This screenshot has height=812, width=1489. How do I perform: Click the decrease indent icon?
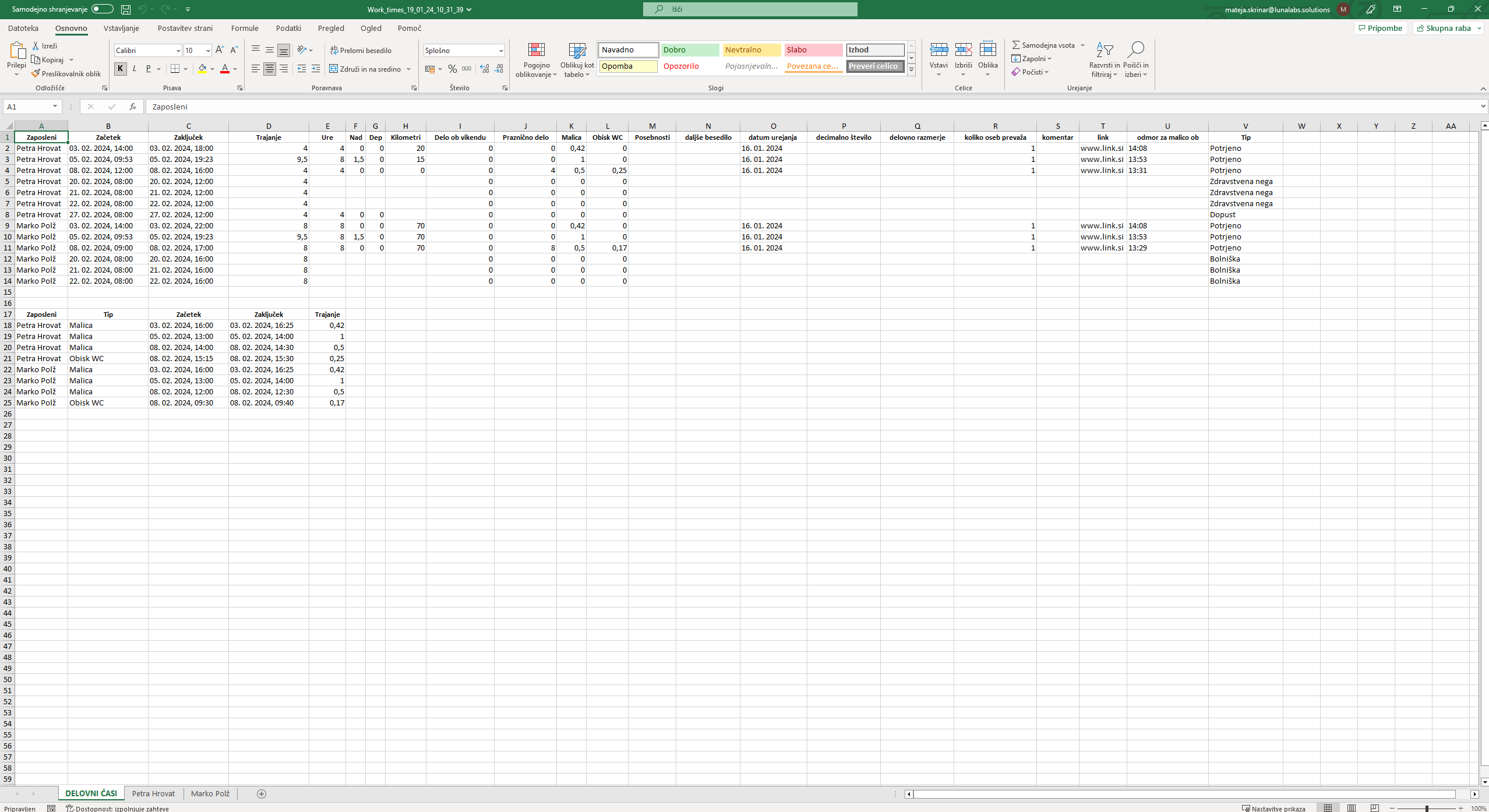coord(302,69)
